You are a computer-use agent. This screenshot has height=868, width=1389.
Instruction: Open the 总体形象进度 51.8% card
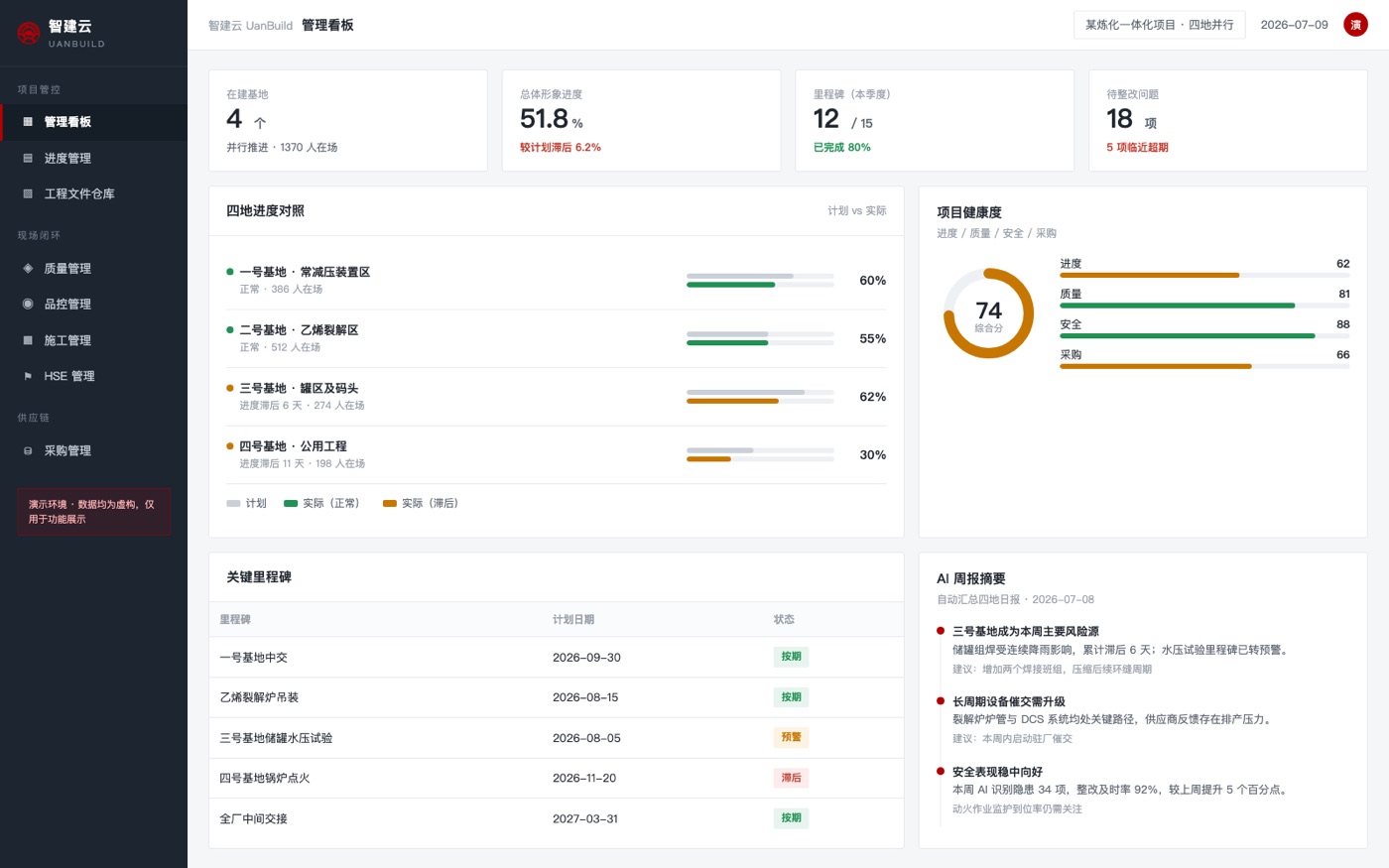pyautogui.click(x=641, y=120)
